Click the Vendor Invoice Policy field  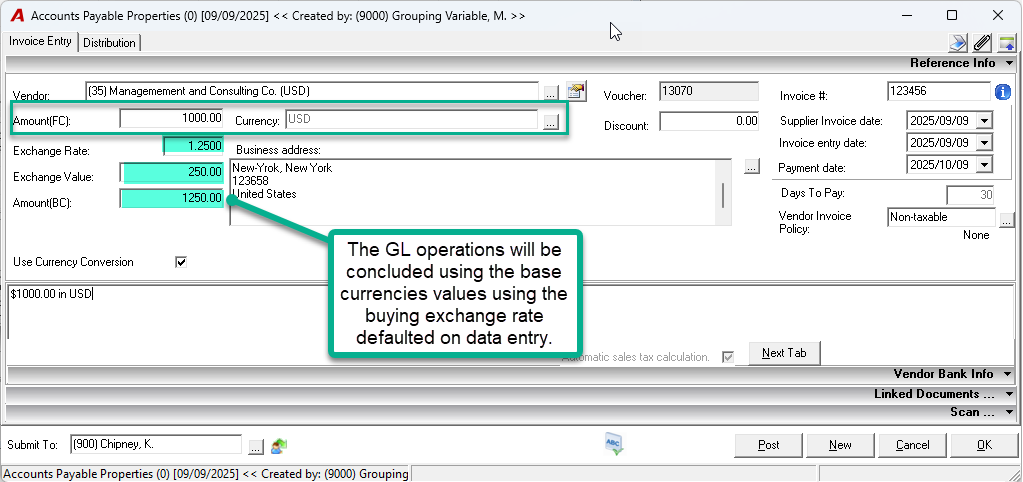941,217
